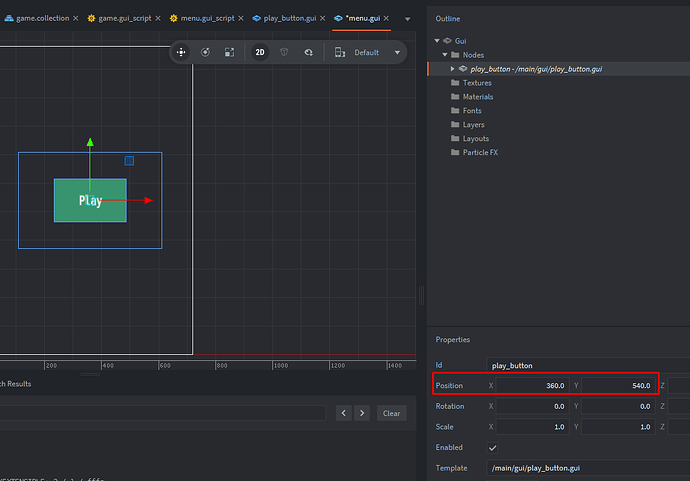
Task: Expand the play_button node in Outline
Action: (452, 69)
